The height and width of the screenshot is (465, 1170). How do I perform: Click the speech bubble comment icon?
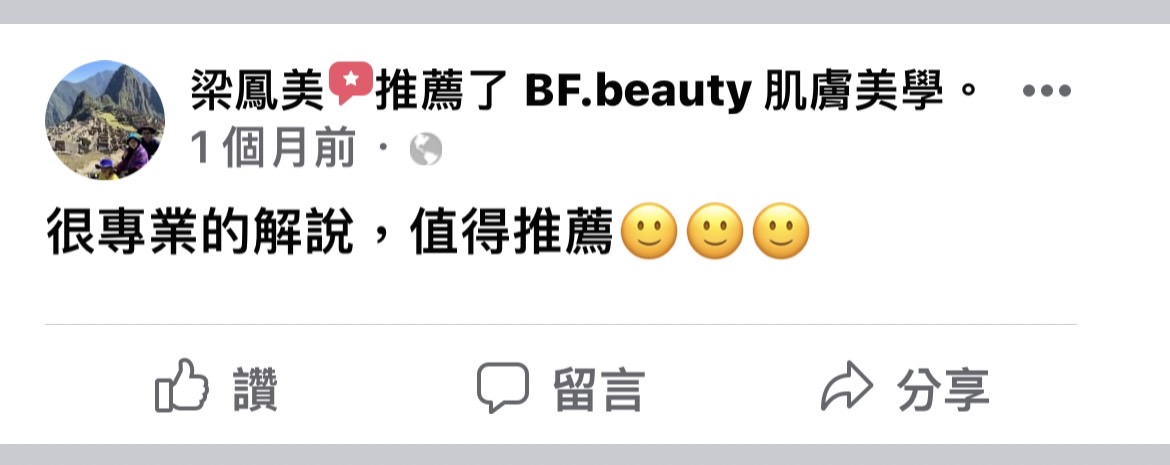pyautogui.click(x=503, y=387)
